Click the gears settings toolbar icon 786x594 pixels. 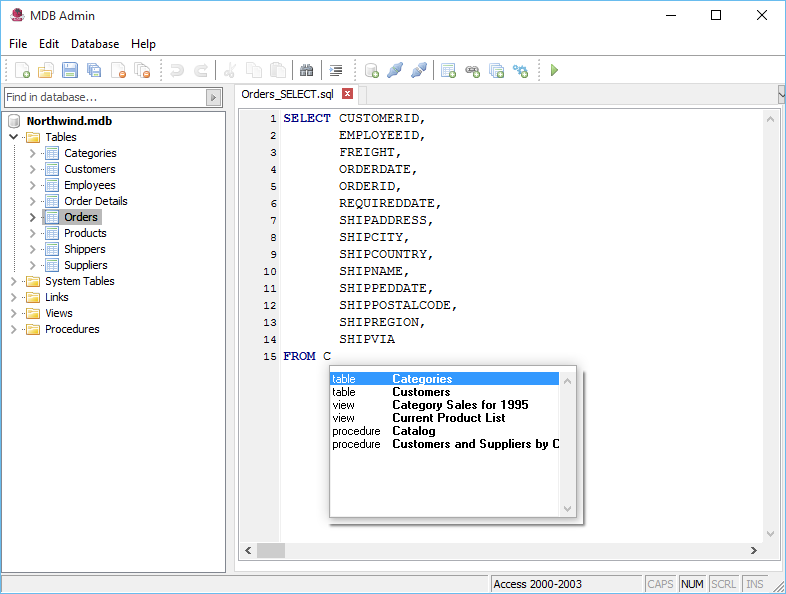tap(520, 71)
